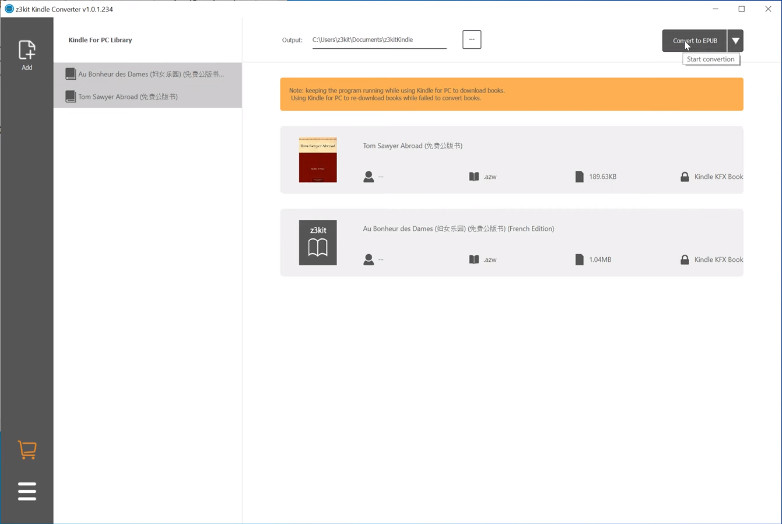This screenshot has width=782, height=524.
Task: Click Kindle KFX Book label on Au Bonheur card
Action: 718,259
